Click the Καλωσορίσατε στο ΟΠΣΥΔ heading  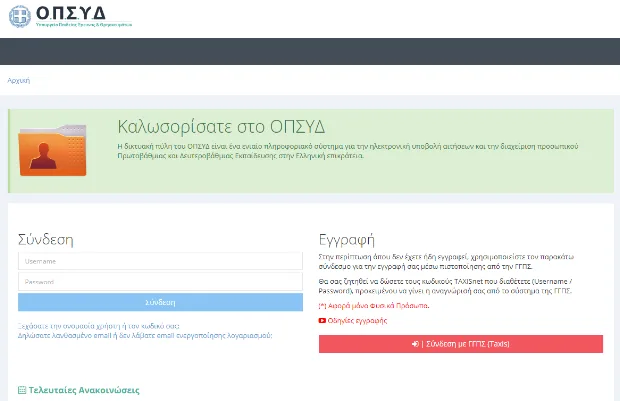coord(221,127)
